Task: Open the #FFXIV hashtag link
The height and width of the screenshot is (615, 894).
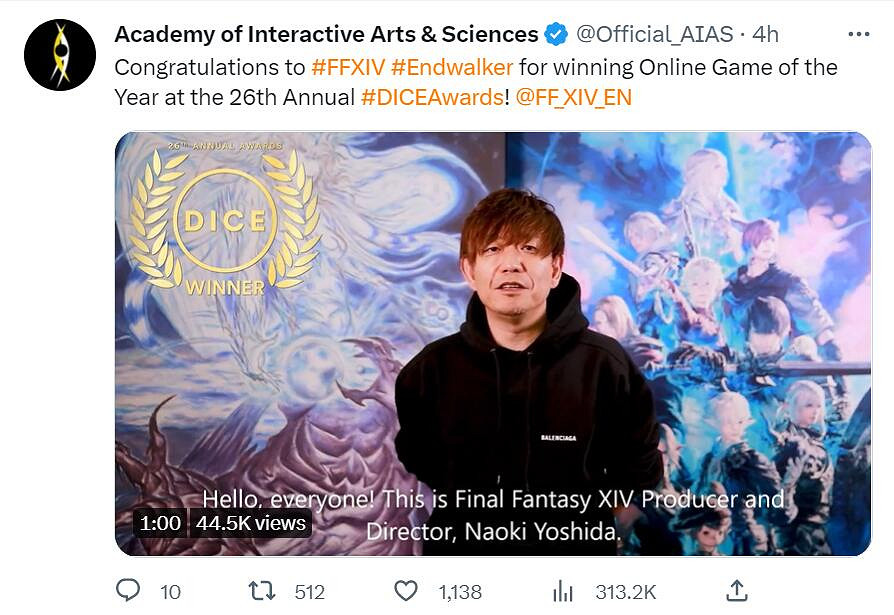Action: click(x=348, y=67)
